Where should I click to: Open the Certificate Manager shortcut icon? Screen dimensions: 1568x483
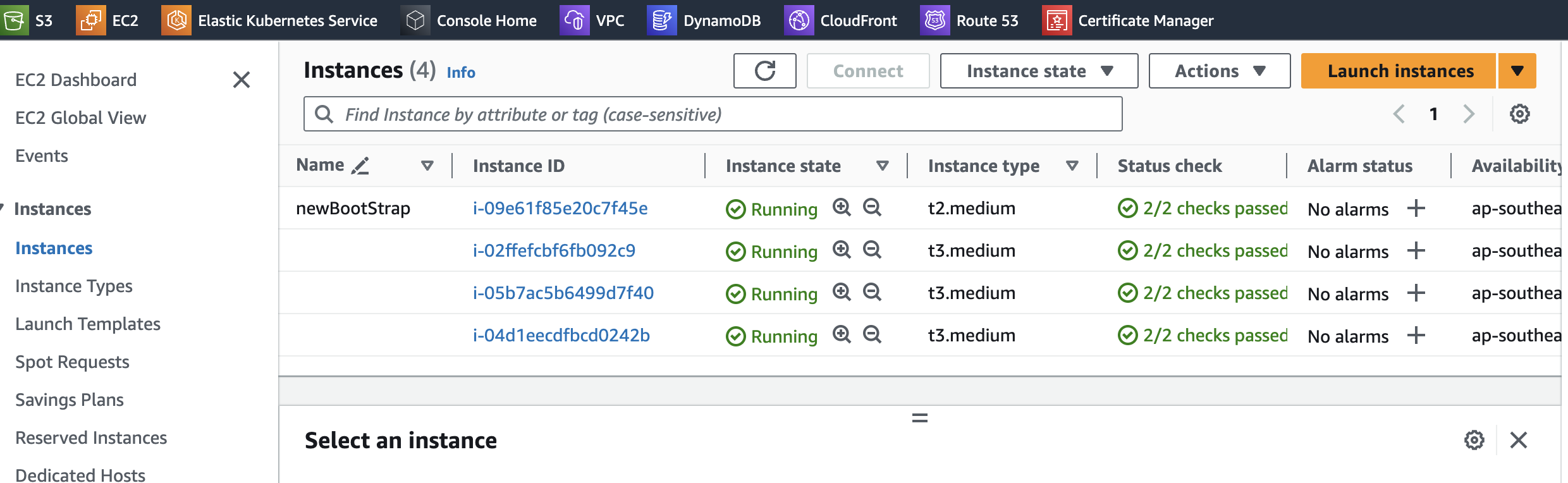pyautogui.click(x=1057, y=20)
